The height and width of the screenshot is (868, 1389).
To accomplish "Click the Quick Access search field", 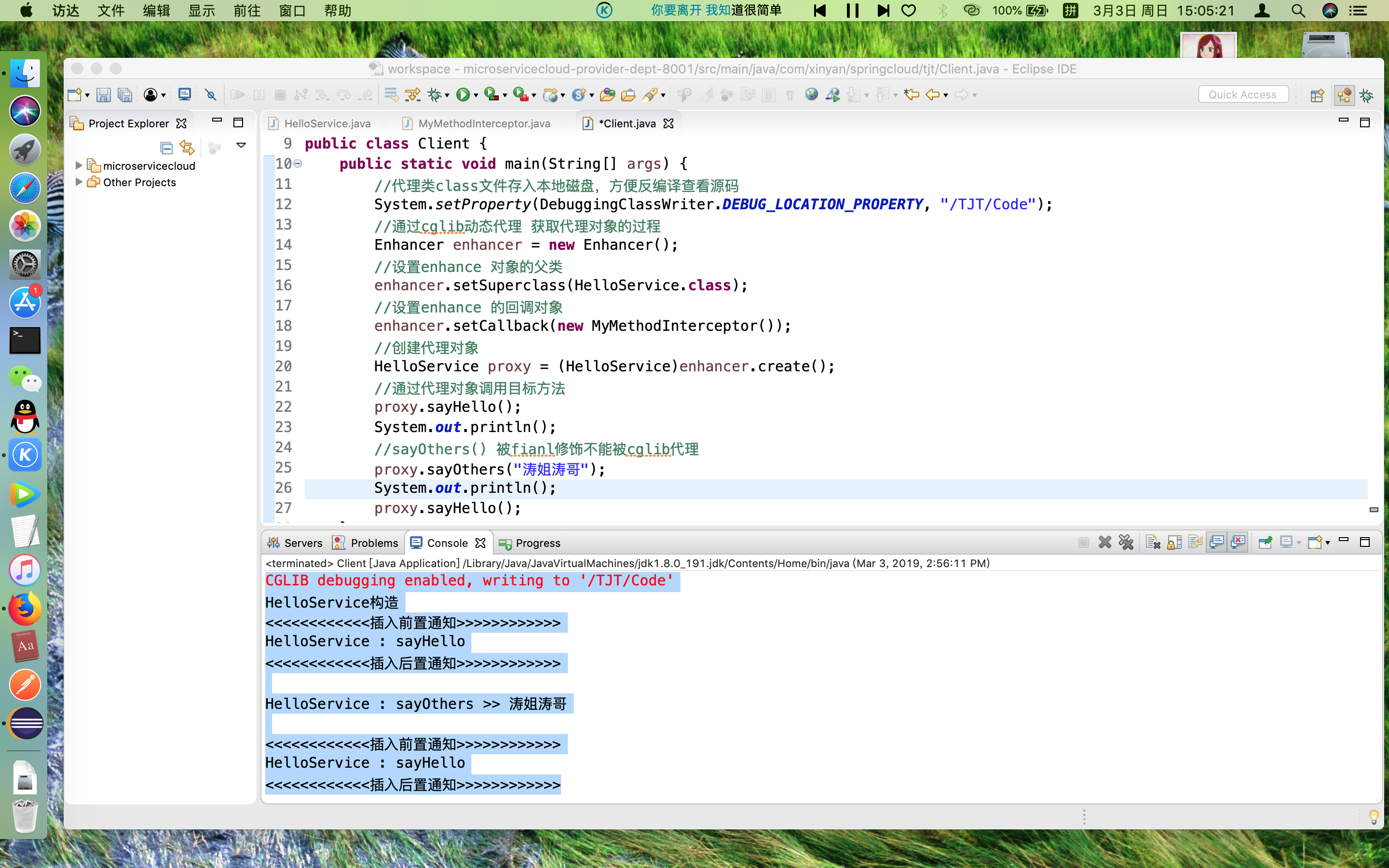I will (1243, 95).
